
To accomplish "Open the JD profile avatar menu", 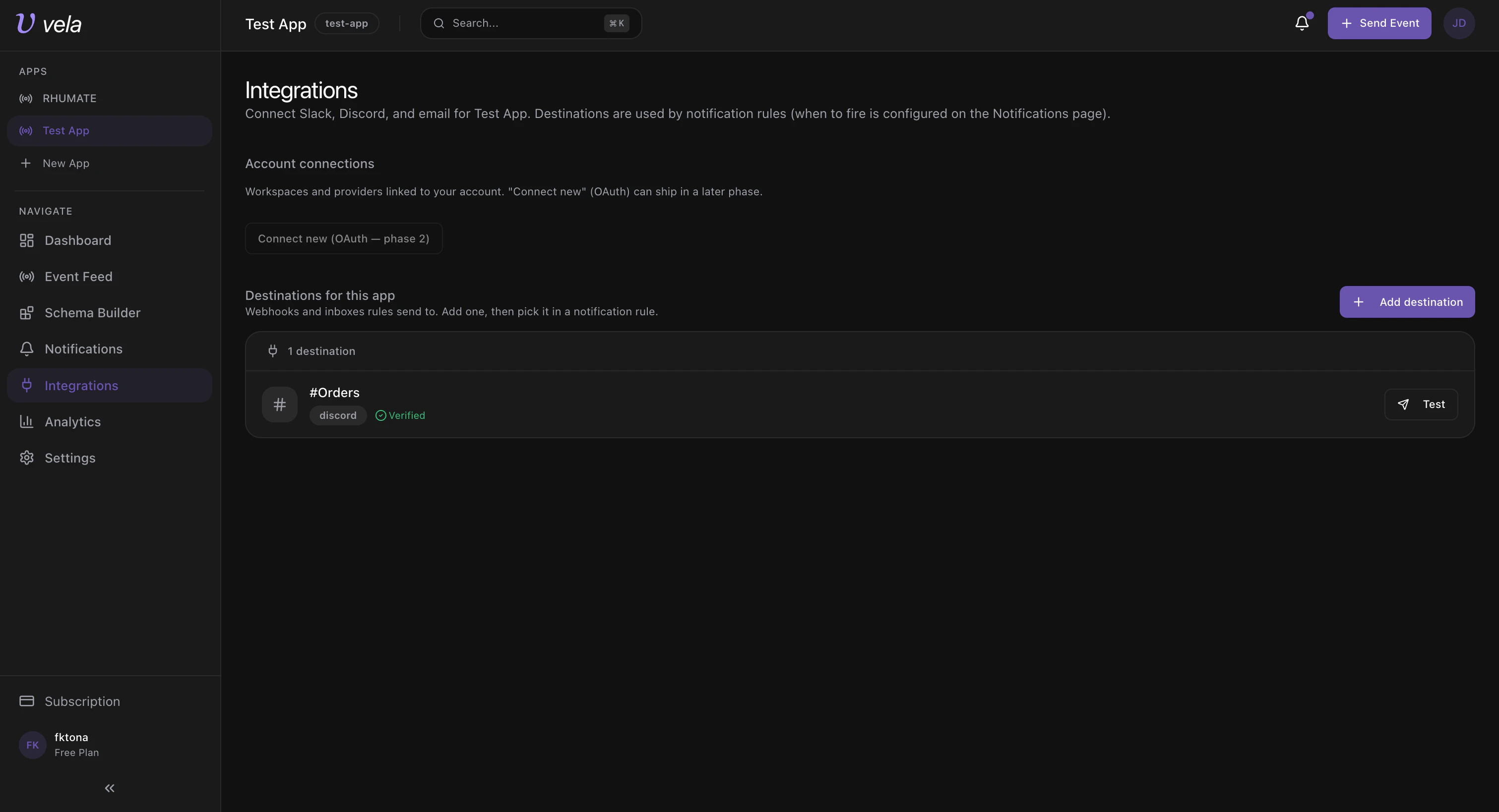I will point(1459,23).
